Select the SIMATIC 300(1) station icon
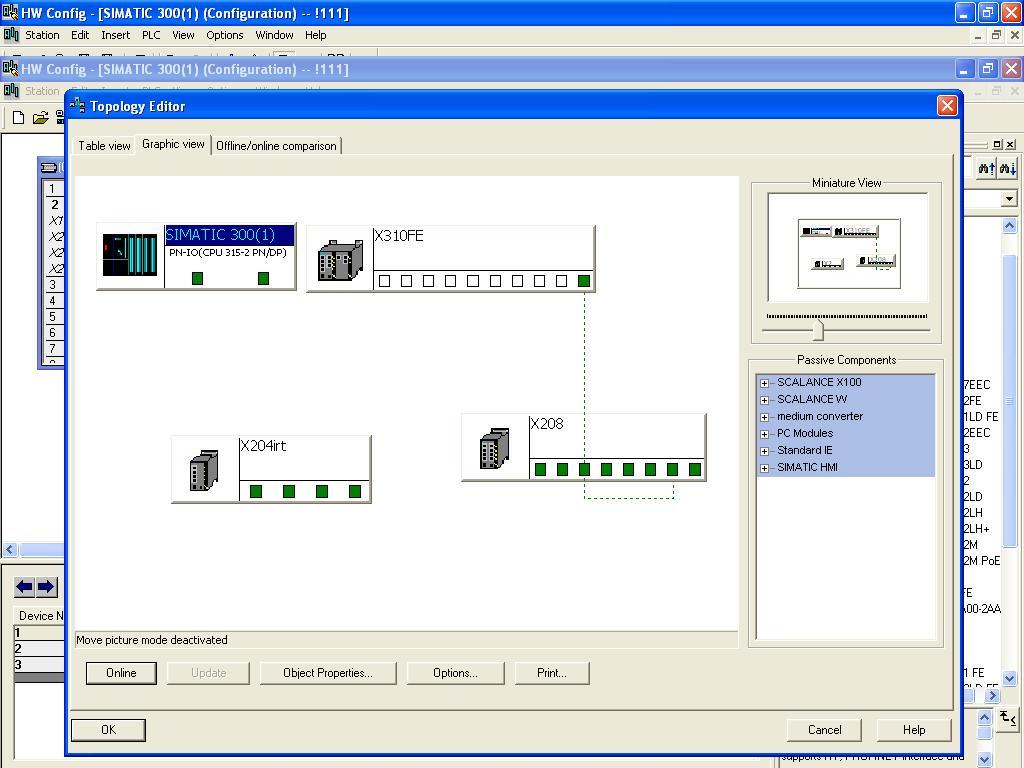This screenshot has width=1024, height=768. (x=130, y=255)
